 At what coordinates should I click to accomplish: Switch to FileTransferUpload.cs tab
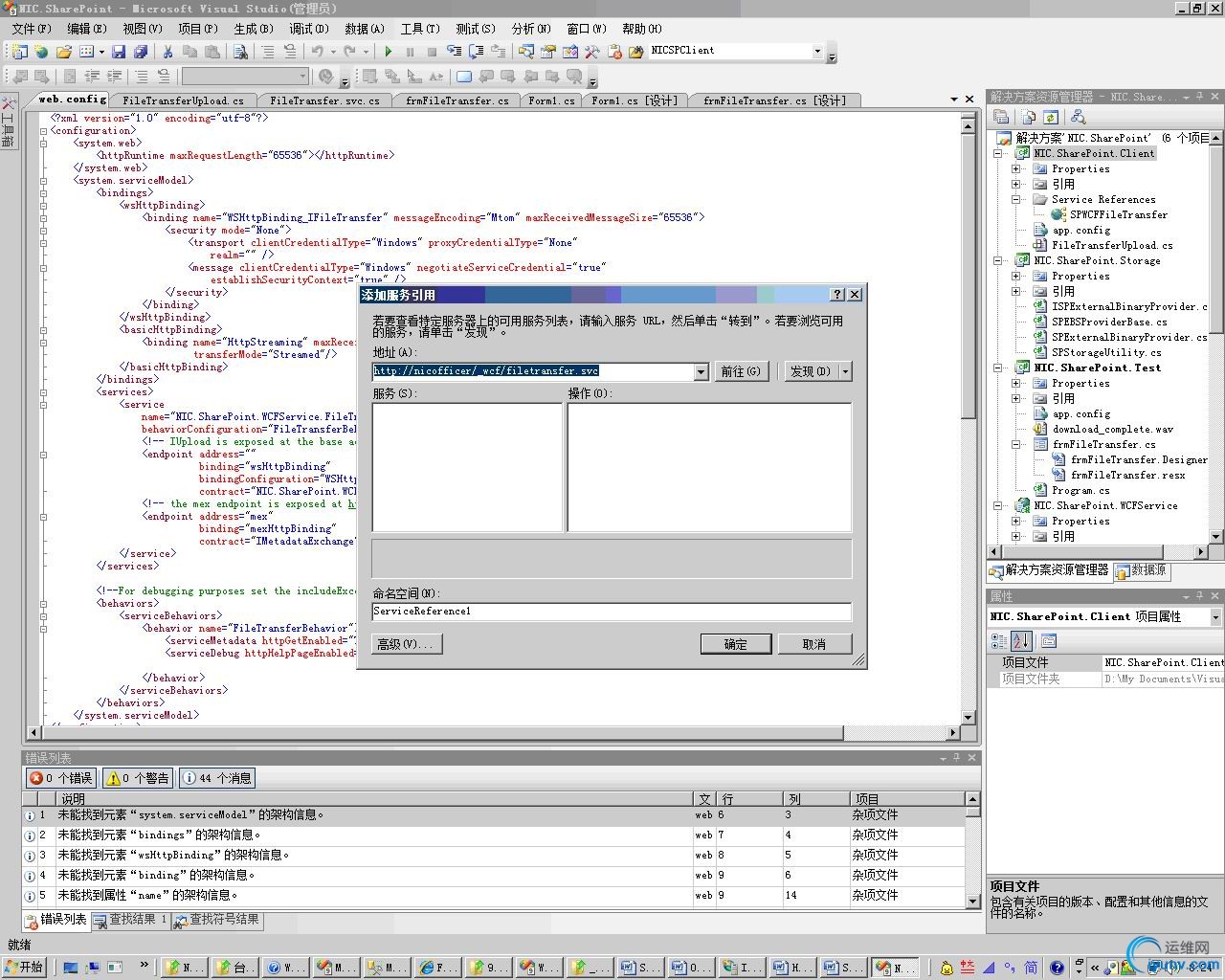tap(183, 100)
